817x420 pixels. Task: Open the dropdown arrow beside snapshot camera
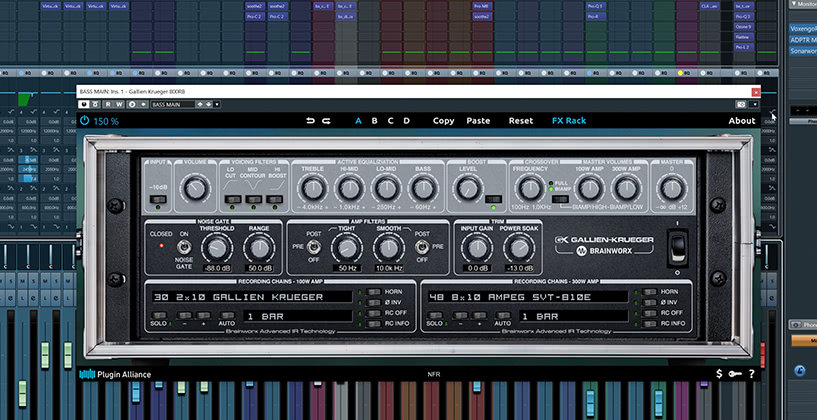754,104
